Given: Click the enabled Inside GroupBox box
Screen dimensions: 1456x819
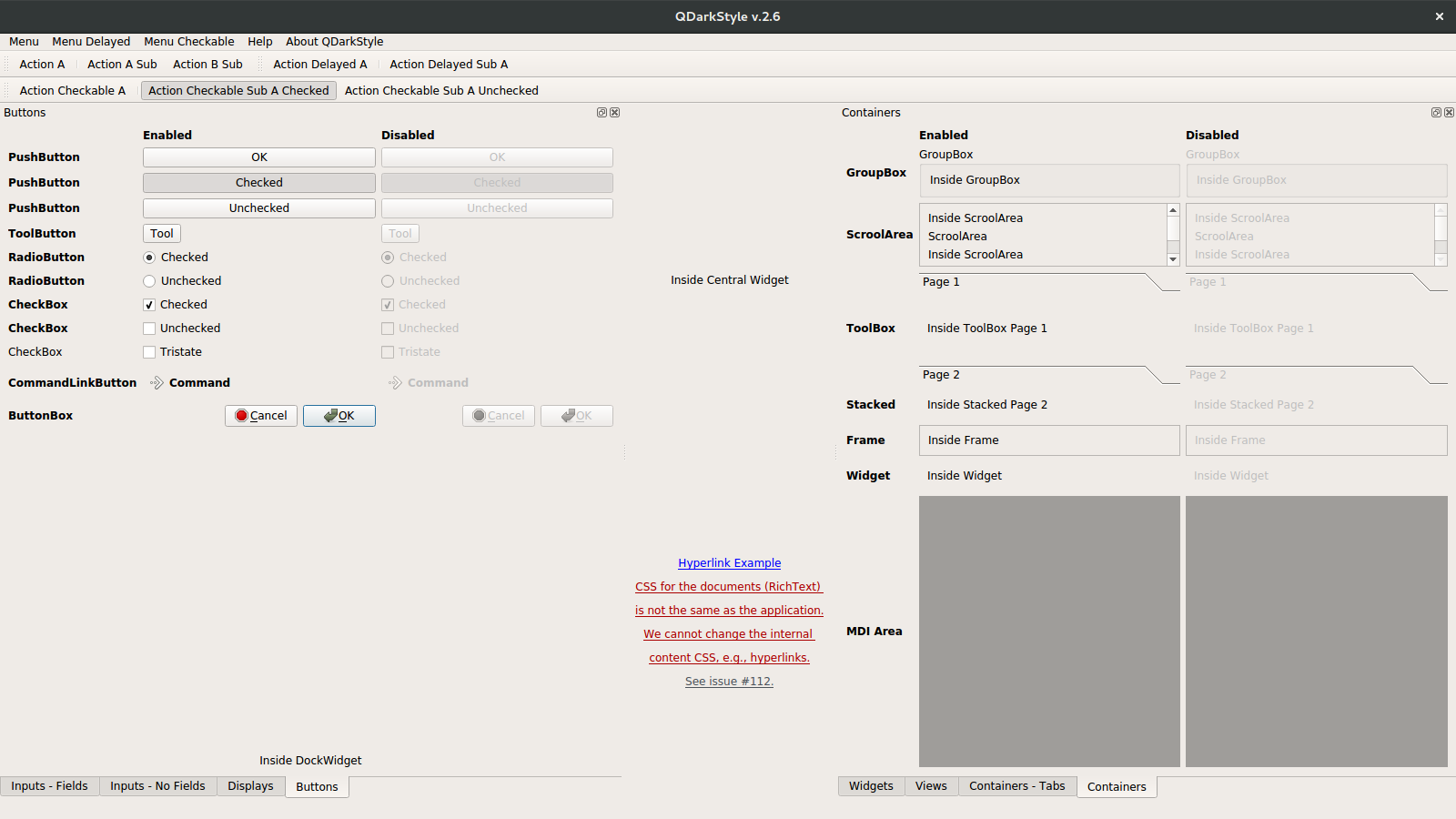Looking at the screenshot, I should pyautogui.click(x=1049, y=180).
